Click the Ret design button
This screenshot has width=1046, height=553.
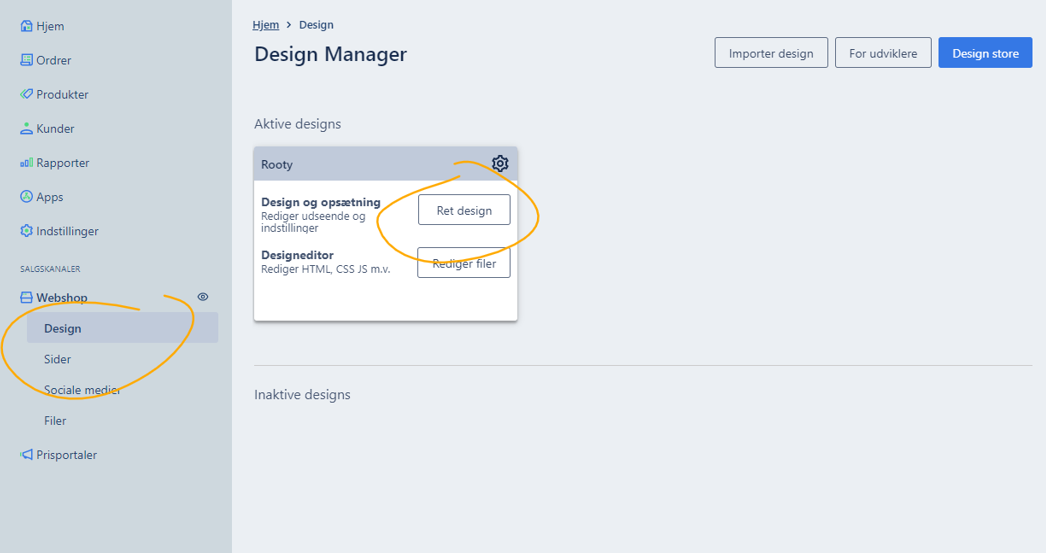(464, 210)
